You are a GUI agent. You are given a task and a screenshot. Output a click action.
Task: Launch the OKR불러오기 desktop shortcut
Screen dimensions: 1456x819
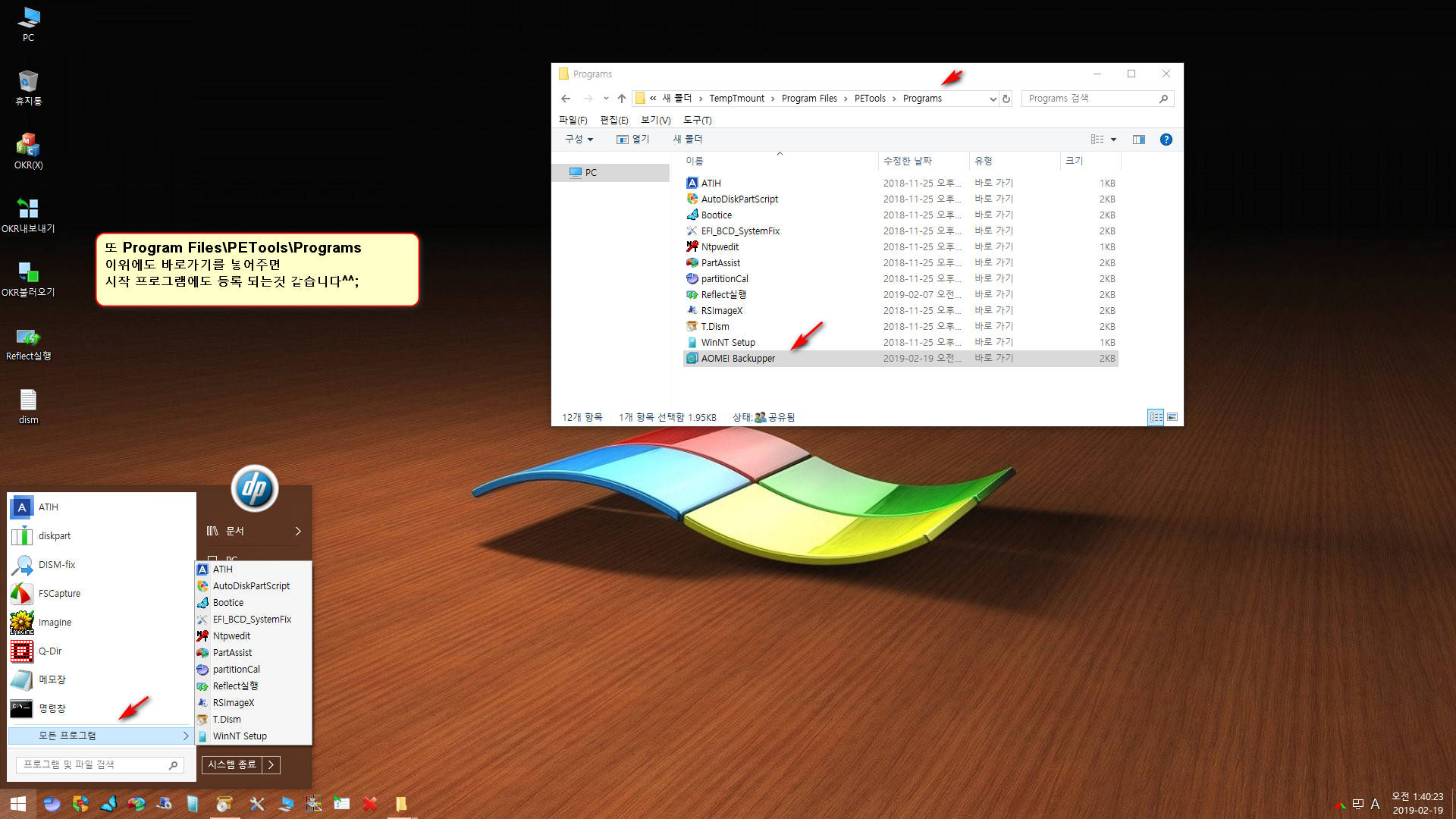click(28, 278)
